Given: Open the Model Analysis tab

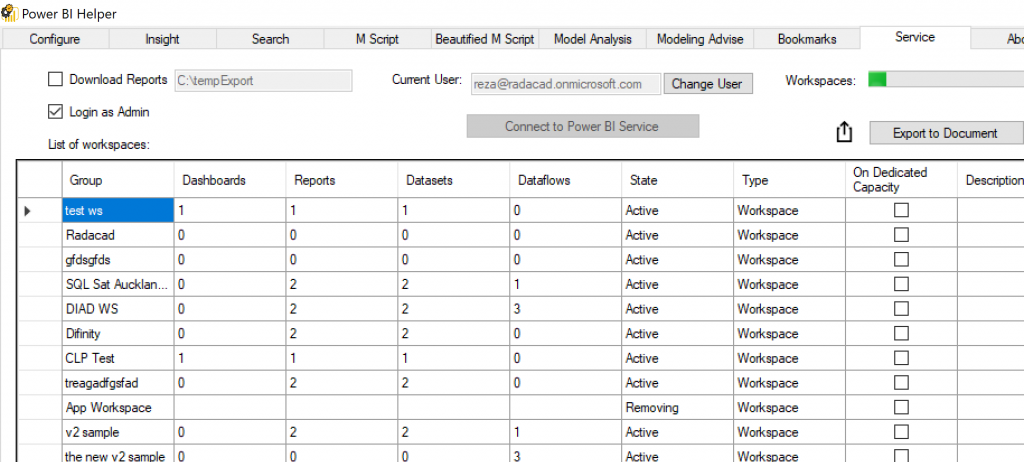Looking at the screenshot, I should 593,39.
